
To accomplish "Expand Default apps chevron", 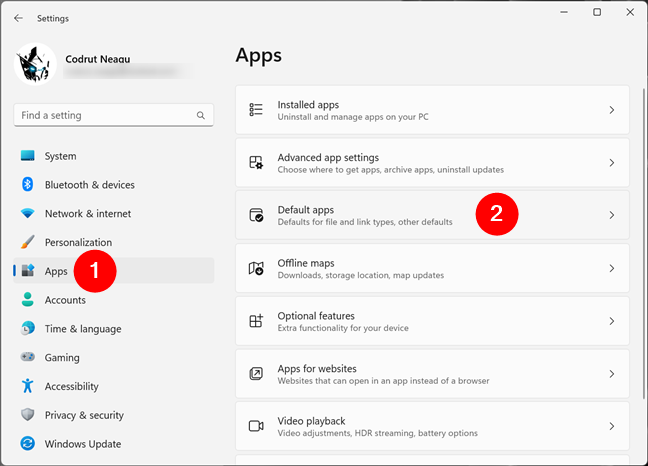I will click(x=612, y=215).
